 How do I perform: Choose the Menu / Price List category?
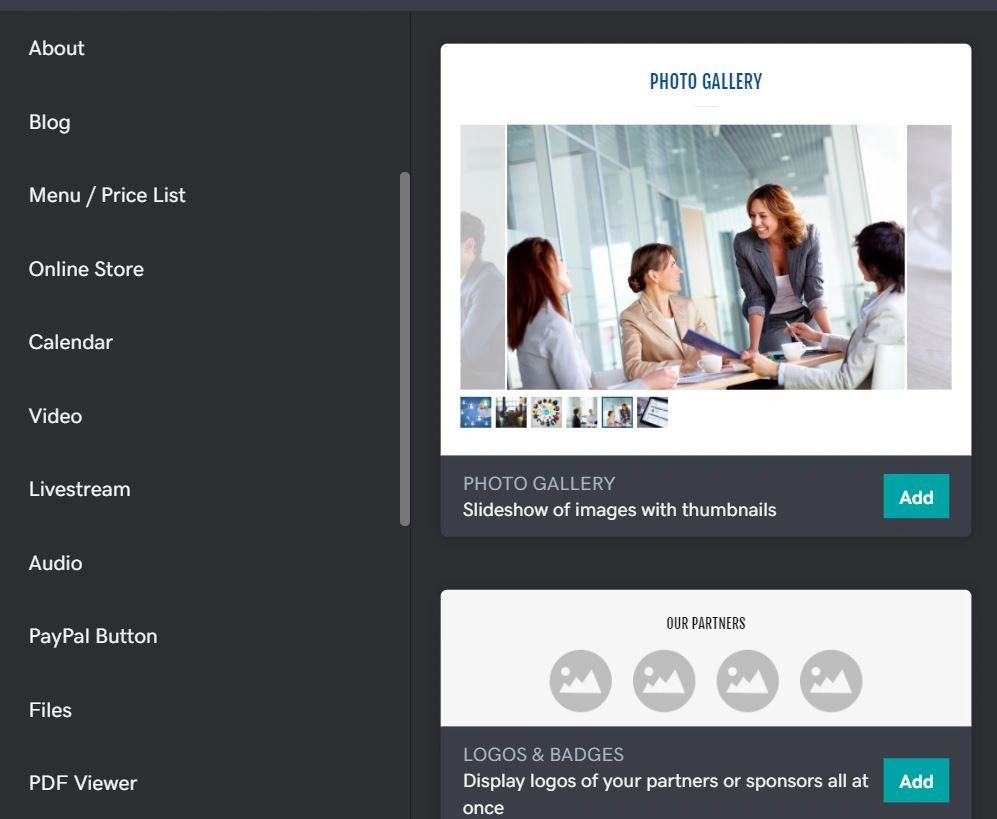pos(107,195)
